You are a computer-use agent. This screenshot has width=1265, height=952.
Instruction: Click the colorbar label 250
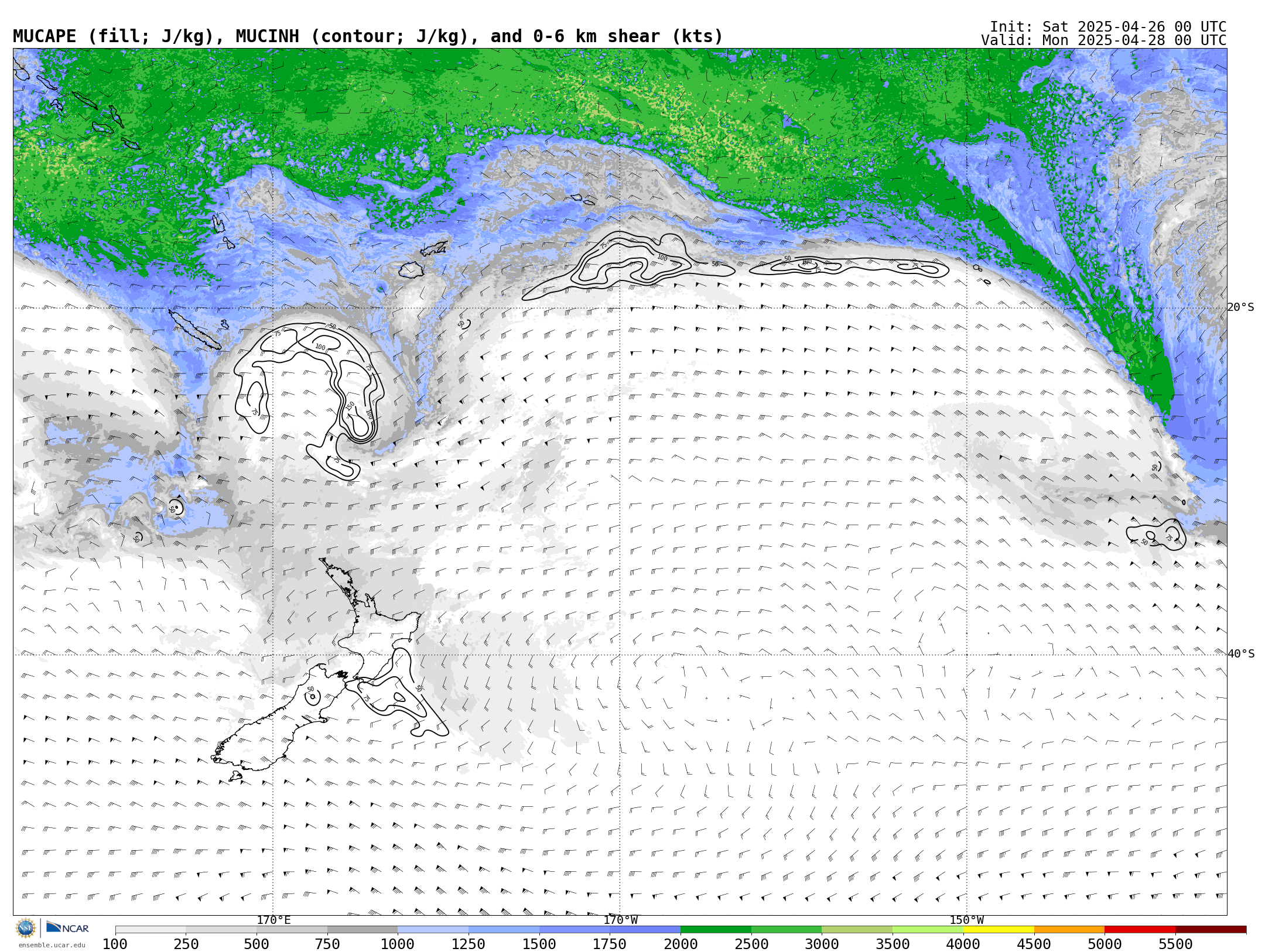186,944
